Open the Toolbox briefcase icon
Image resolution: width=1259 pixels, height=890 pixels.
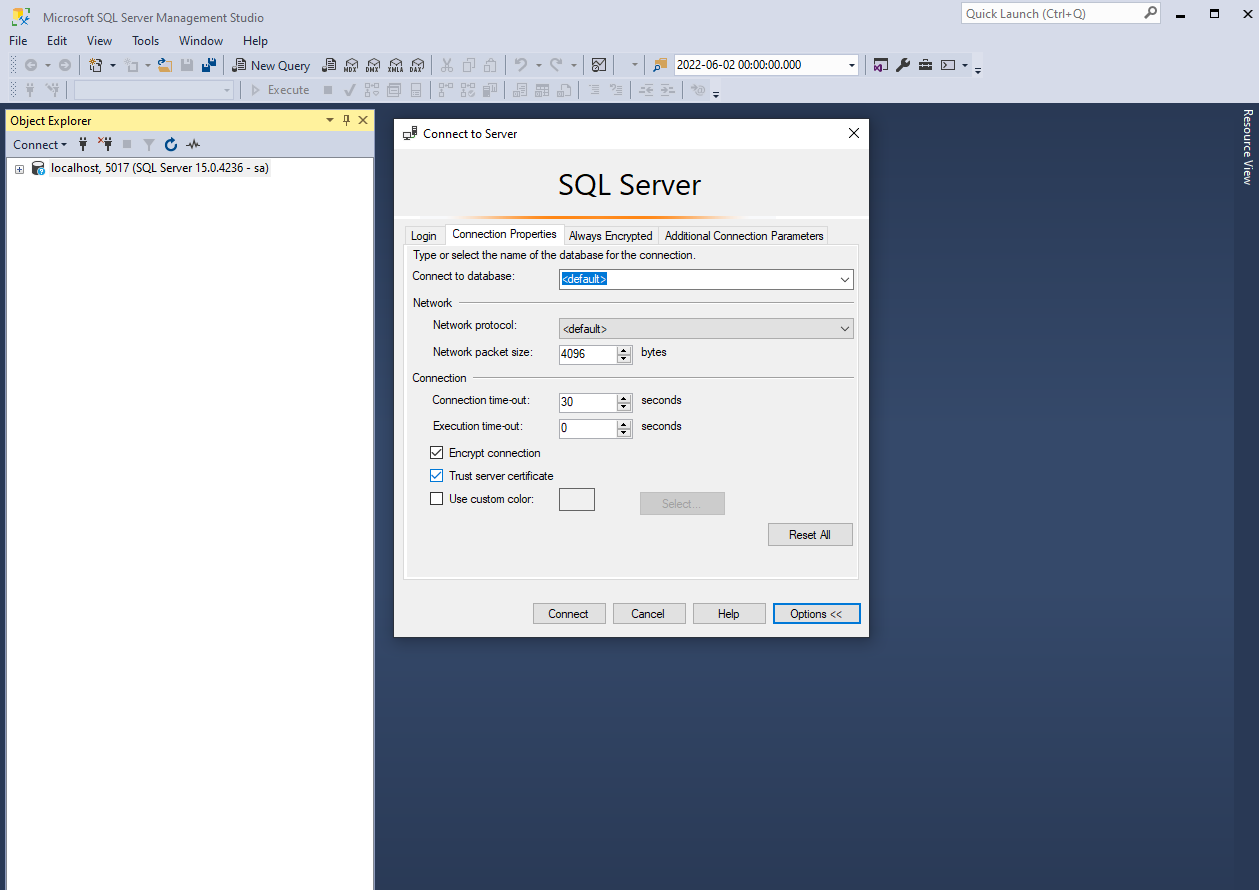coord(925,65)
